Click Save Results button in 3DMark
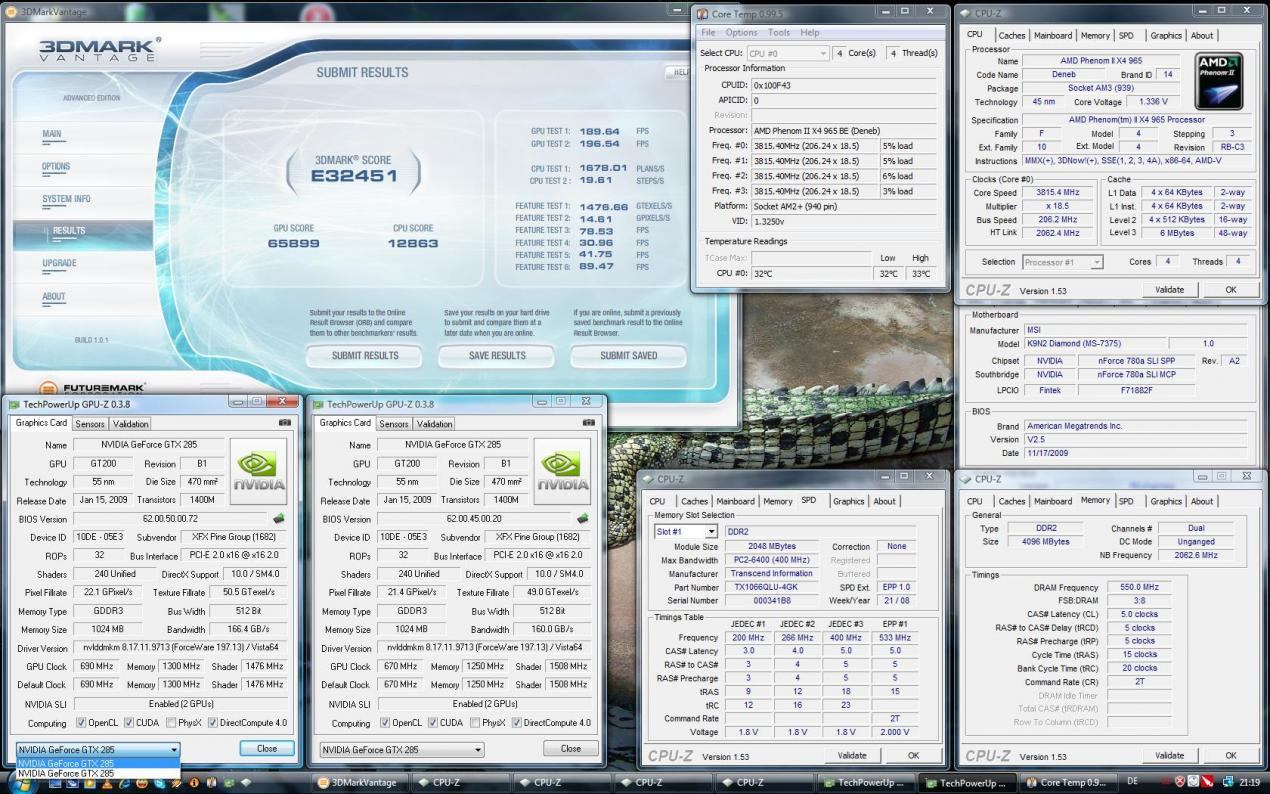Screen dimensions: 1270x794 497,356
